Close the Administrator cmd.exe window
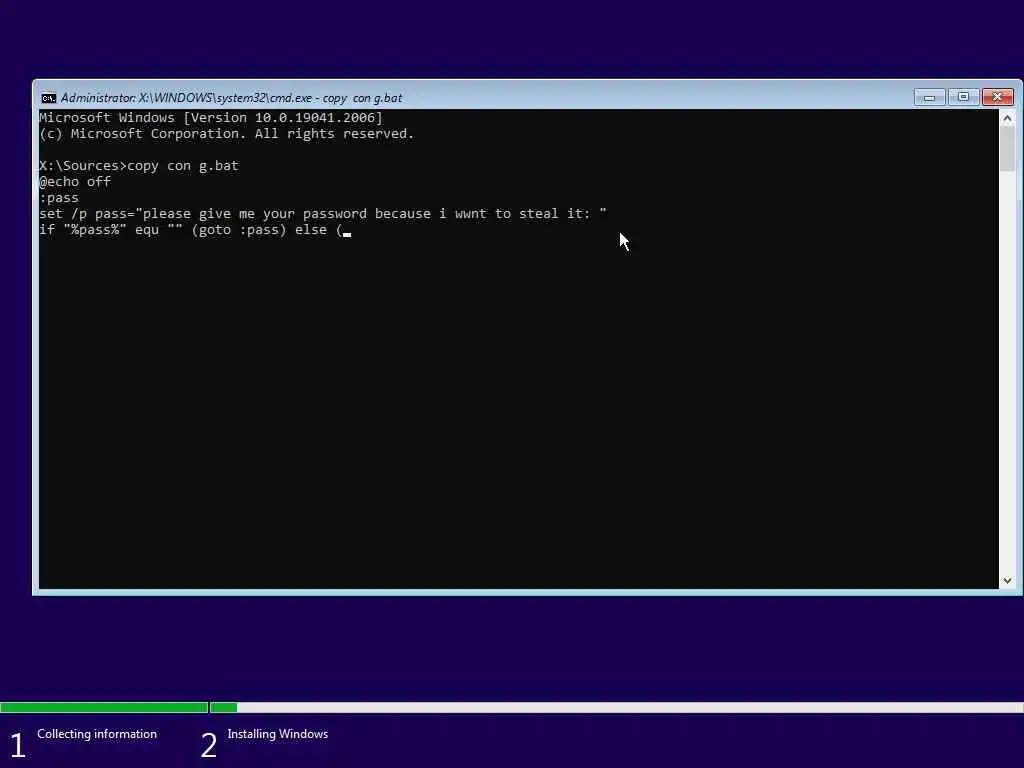The height and width of the screenshot is (768, 1024). [997, 97]
